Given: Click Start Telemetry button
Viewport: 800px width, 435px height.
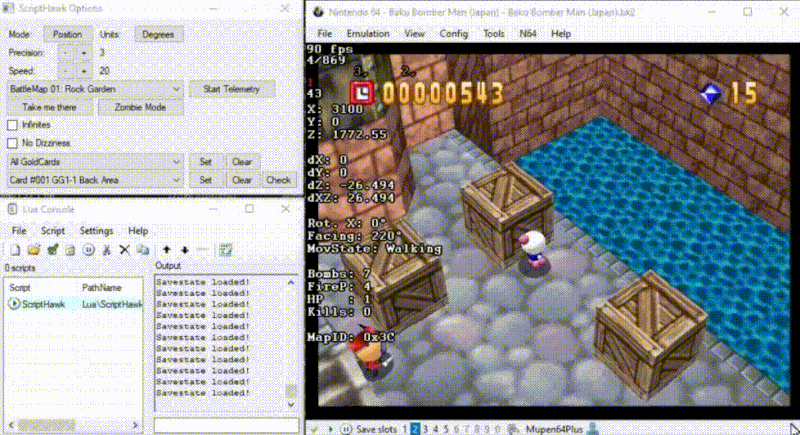Looking at the screenshot, I should point(231,89).
